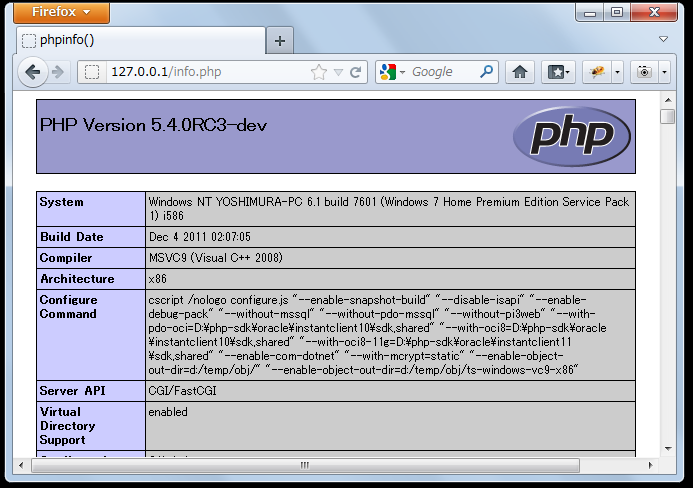The height and width of the screenshot is (488, 693).
Task: Go to the home page icon
Action: (520, 72)
